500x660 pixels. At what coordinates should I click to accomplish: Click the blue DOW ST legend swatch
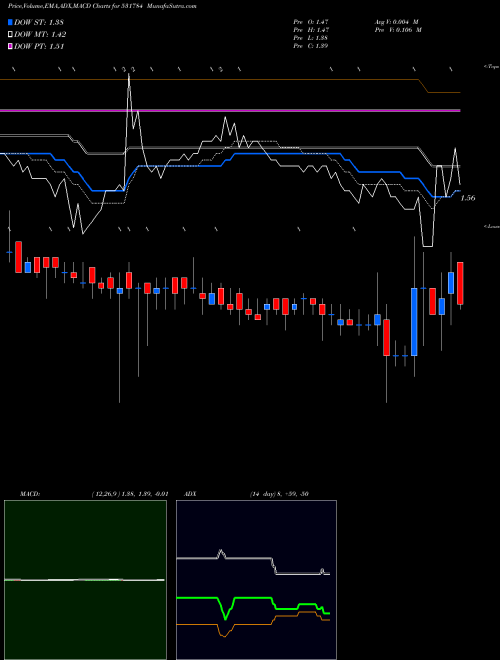[11, 22]
